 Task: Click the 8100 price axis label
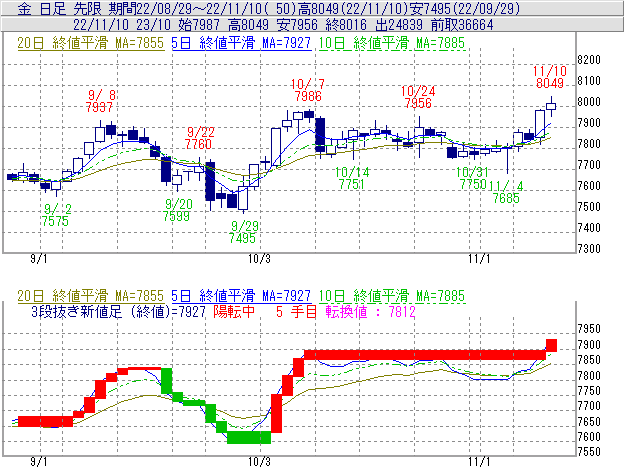pos(589,81)
